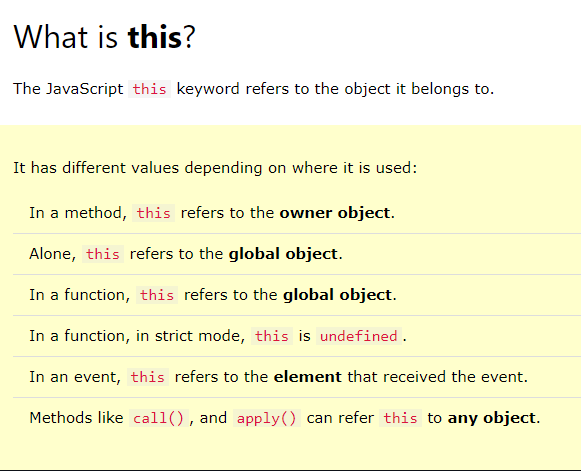
Task: Click 'this' code in the method row
Action: pyautogui.click(x=153, y=213)
